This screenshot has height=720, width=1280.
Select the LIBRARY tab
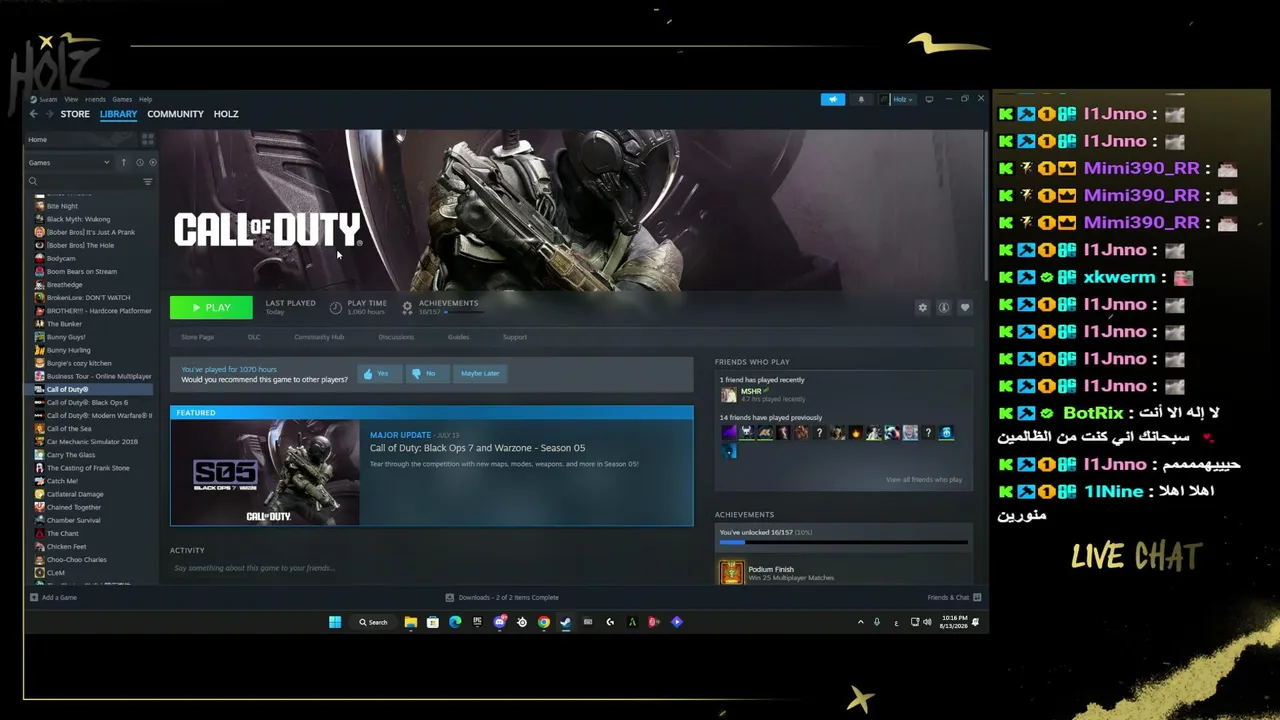point(118,114)
